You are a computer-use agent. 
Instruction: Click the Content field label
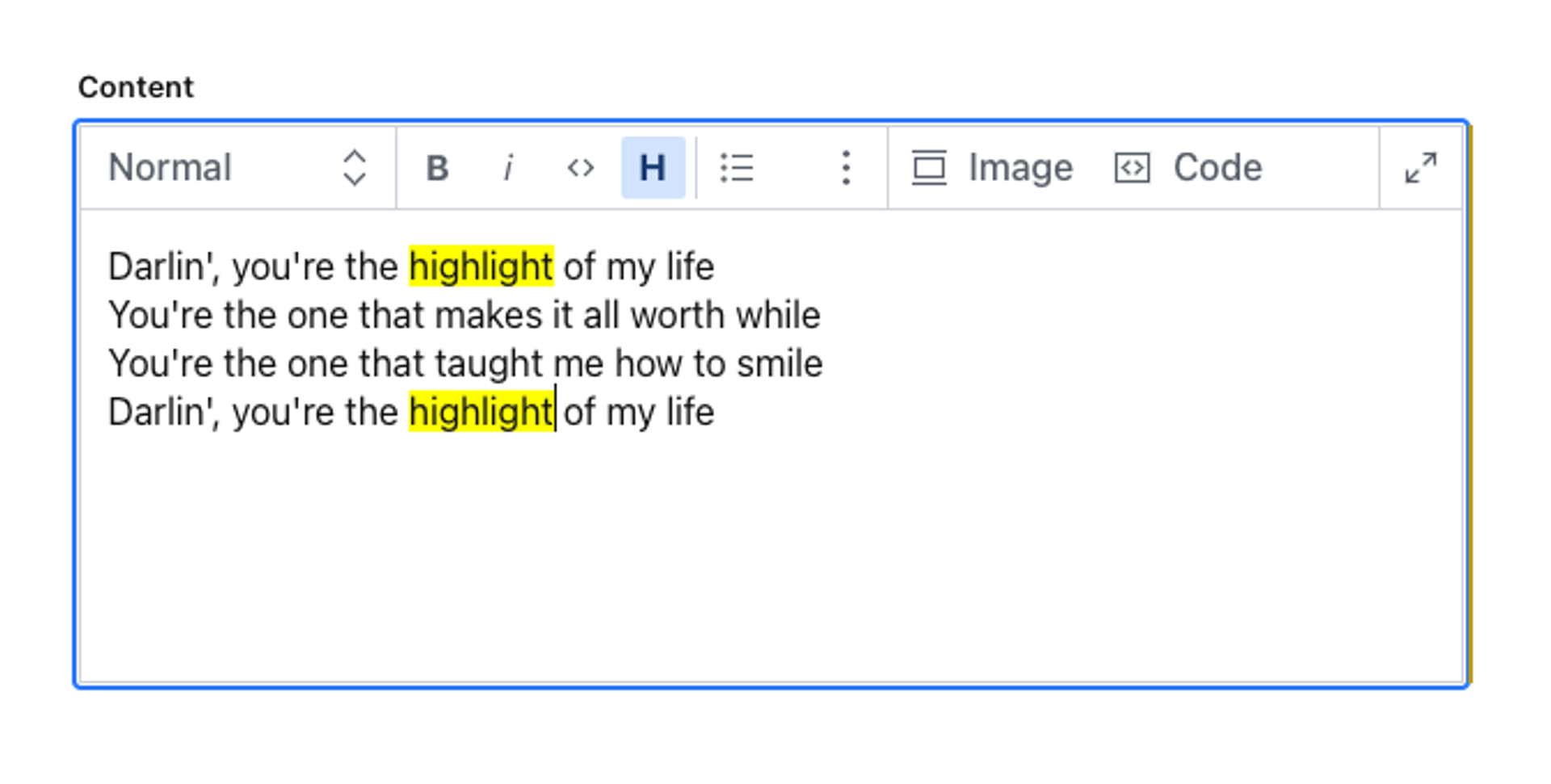click(x=136, y=87)
